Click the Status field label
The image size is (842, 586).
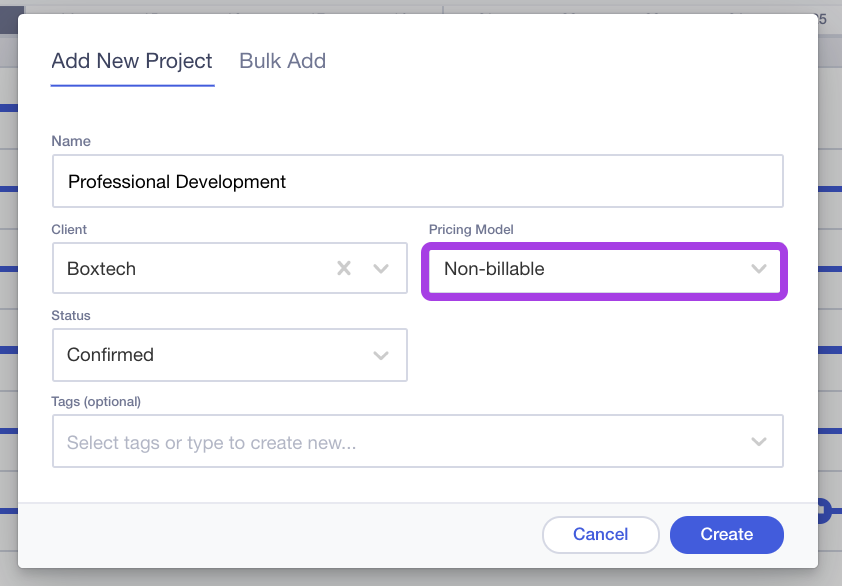pyautogui.click(x=71, y=315)
